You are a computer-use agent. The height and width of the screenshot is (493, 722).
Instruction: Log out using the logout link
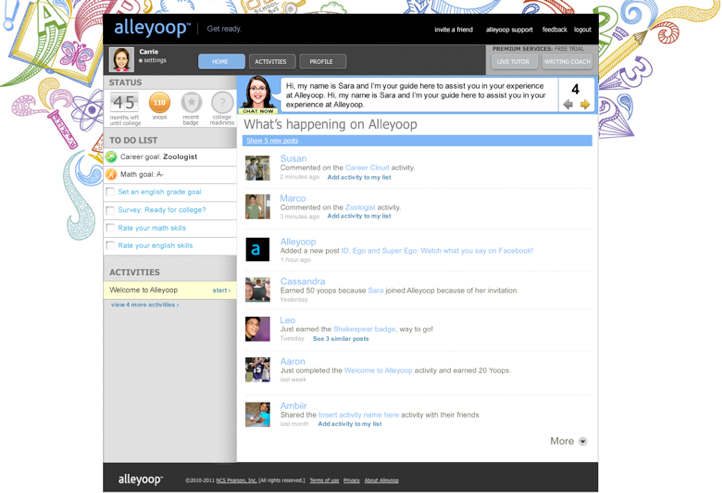[582, 29]
